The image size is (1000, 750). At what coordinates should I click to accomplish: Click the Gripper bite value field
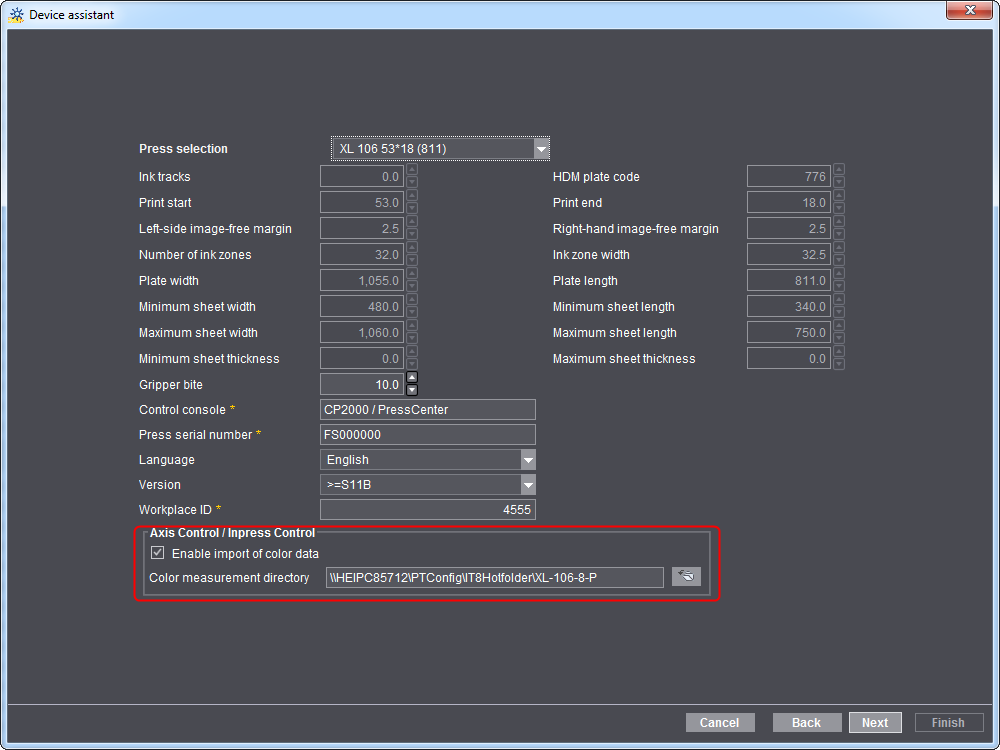pos(361,384)
